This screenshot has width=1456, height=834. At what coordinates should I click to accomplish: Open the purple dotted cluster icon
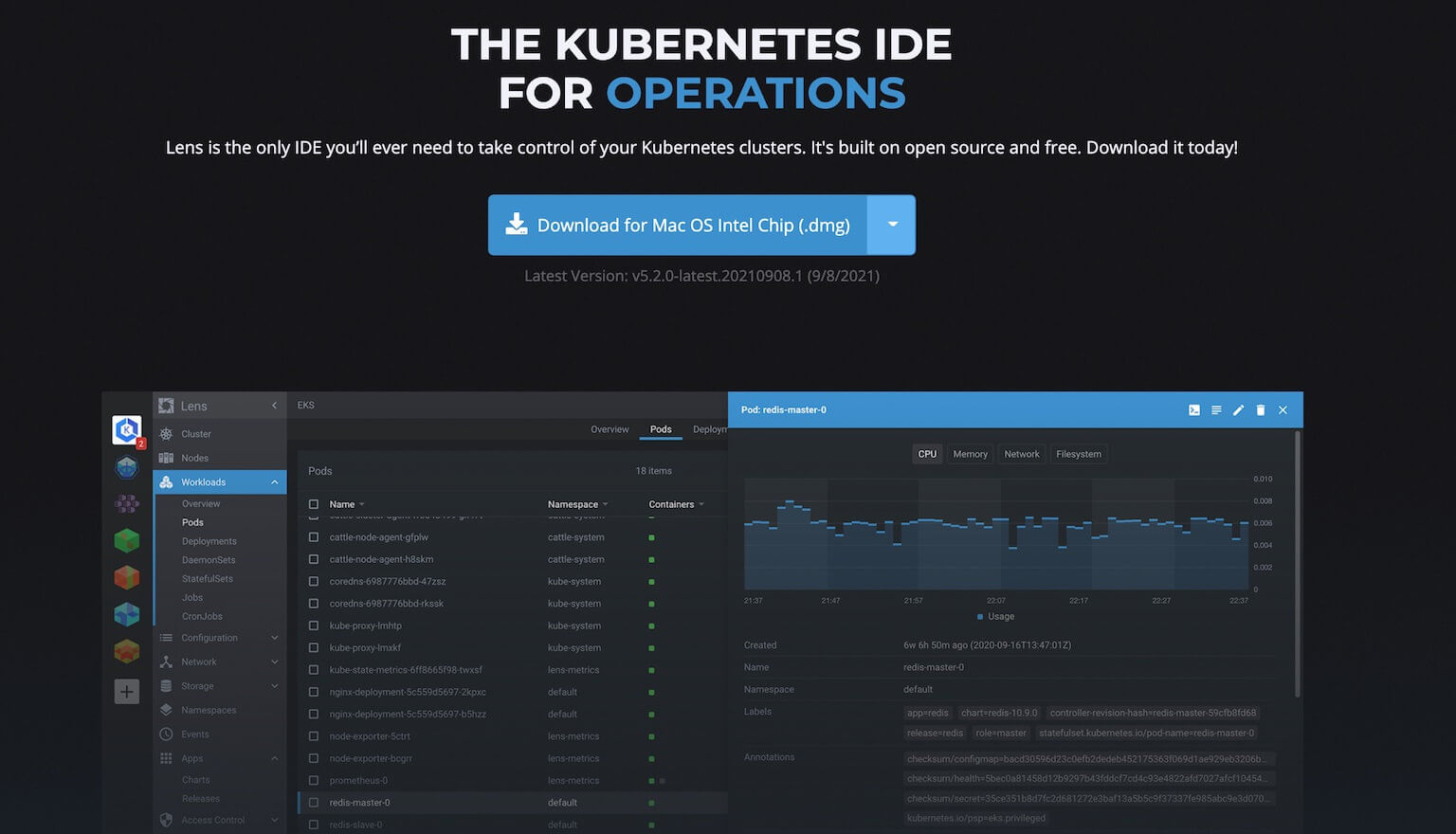tap(127, 503)
